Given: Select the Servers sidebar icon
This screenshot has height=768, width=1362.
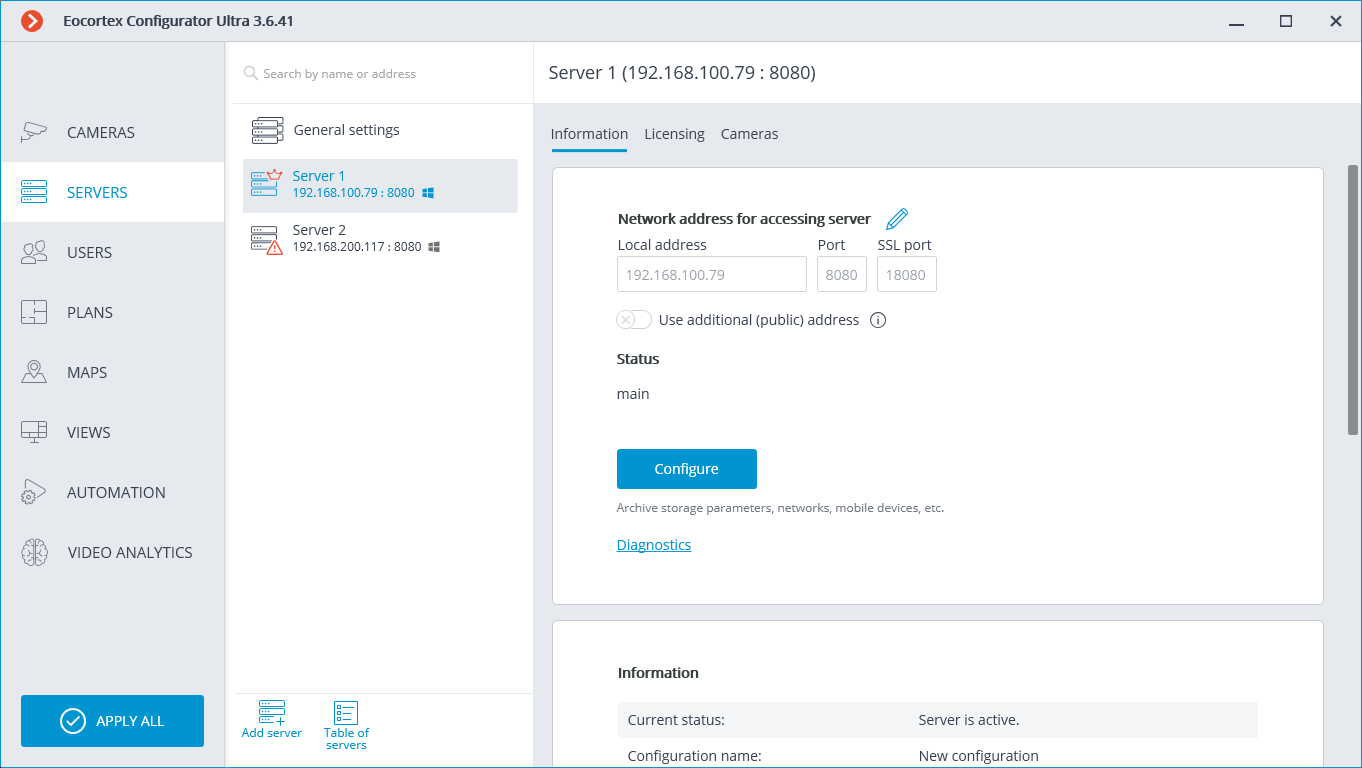Looking at the screenshot, I should [x=34, y=192].
